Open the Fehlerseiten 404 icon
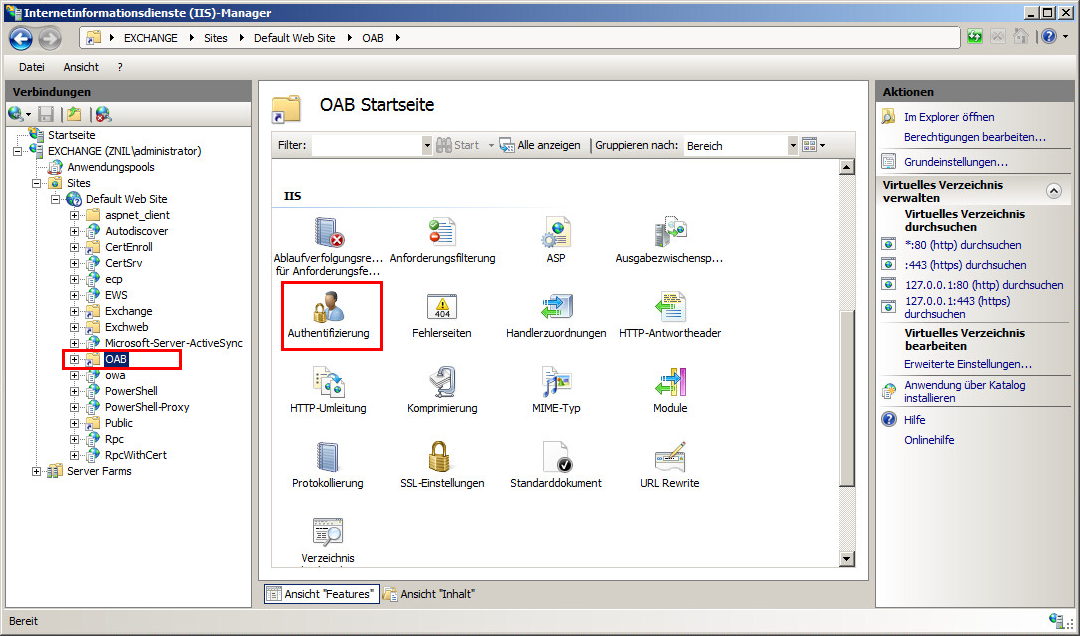 441,308
